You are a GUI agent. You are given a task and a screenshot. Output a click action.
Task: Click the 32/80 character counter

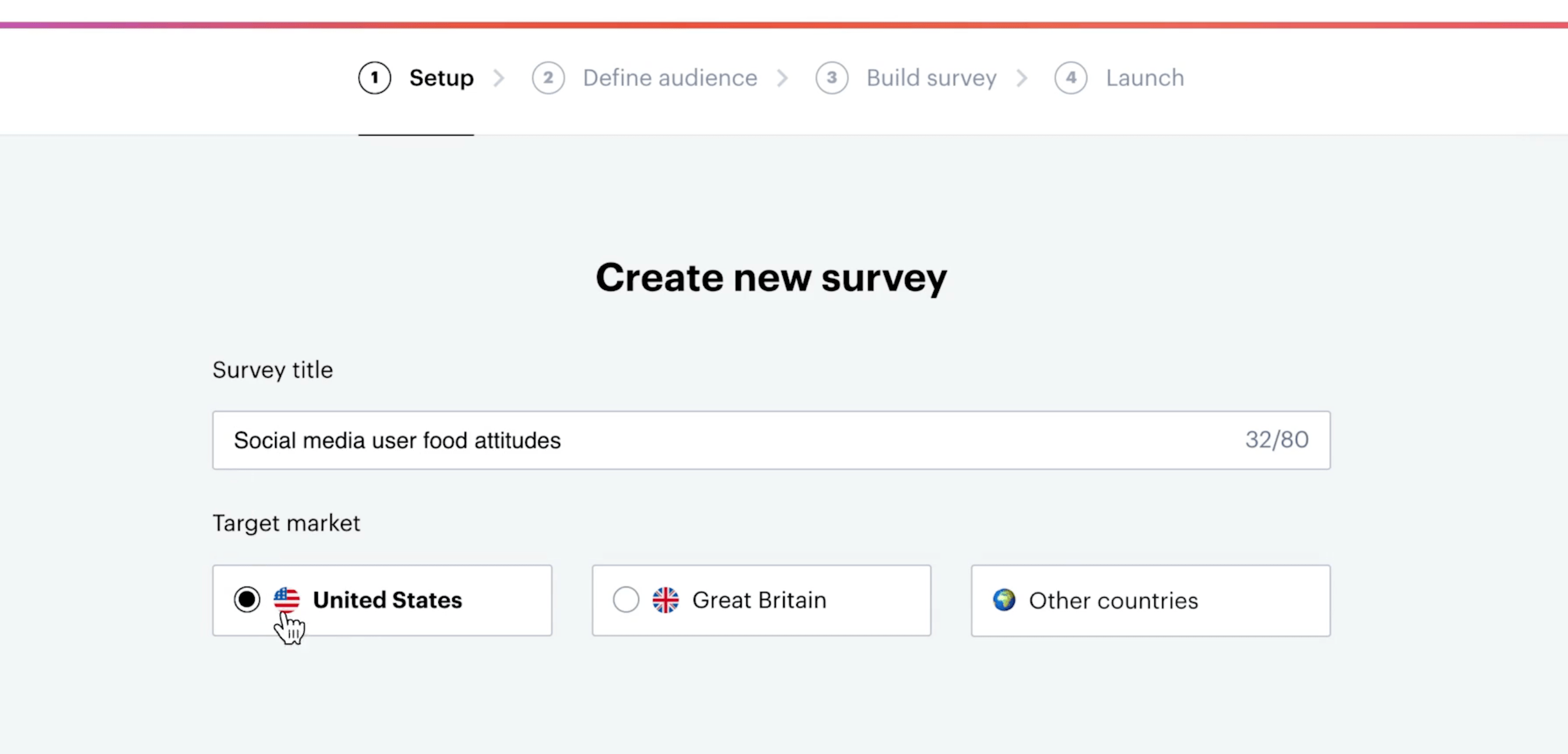pos(1277,439)
